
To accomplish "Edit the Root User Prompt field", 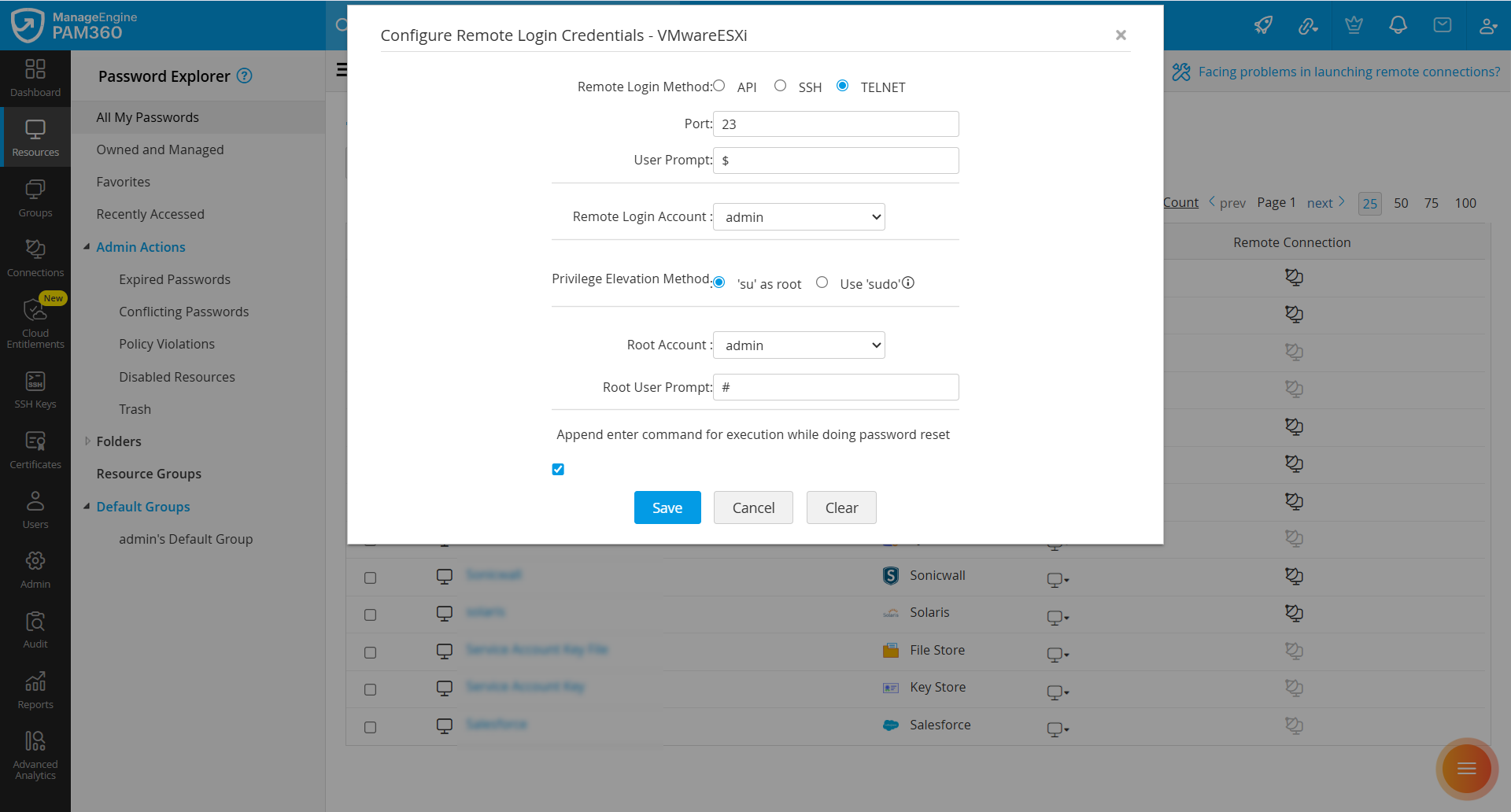I will coord(836,386).
